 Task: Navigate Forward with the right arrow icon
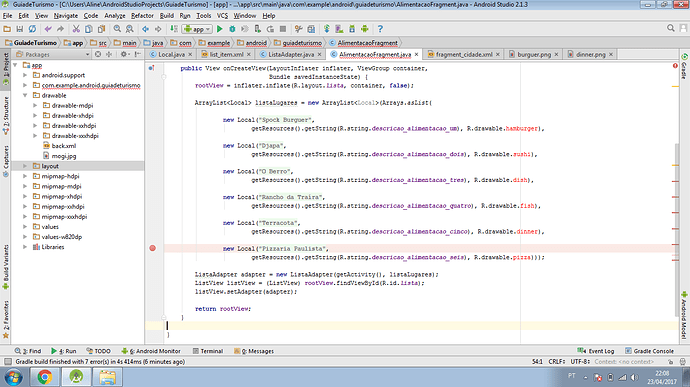[x=158, y=29]
